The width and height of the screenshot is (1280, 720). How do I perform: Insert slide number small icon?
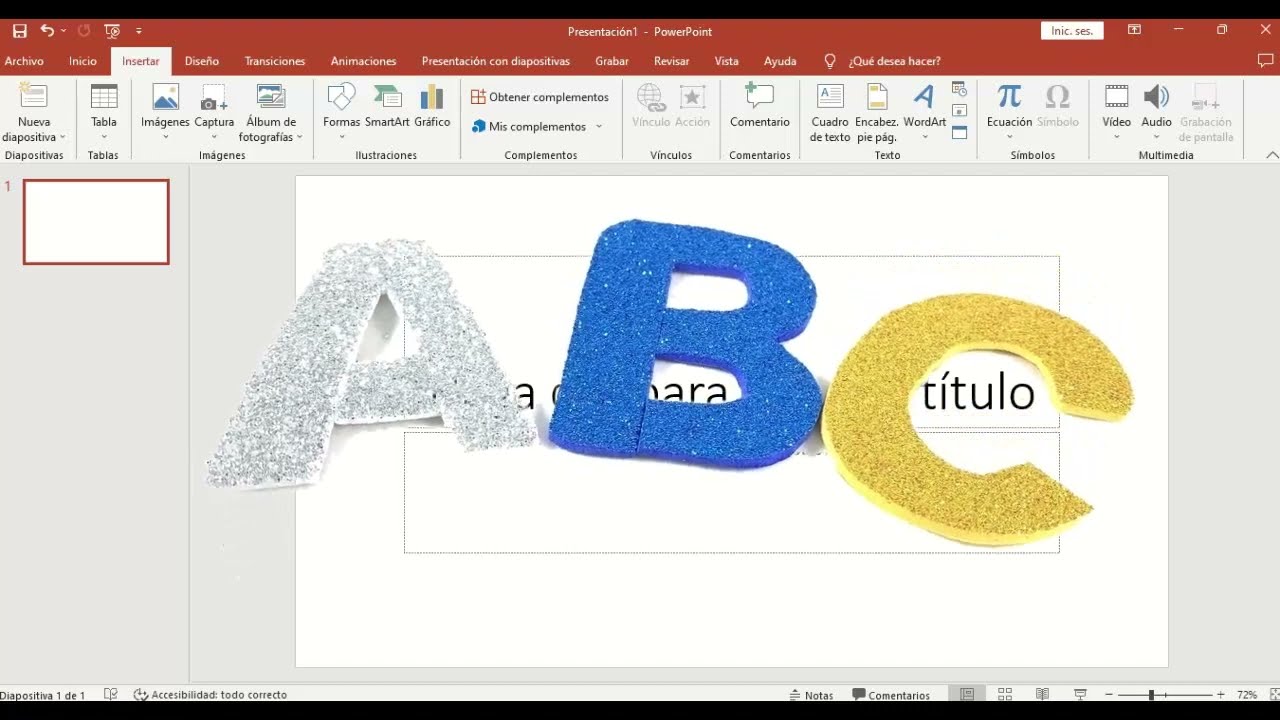959,110
